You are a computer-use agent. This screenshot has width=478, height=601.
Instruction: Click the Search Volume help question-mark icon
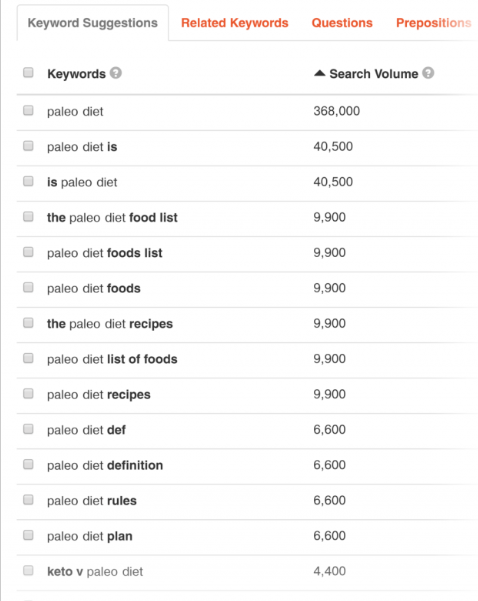coord(428,73)
